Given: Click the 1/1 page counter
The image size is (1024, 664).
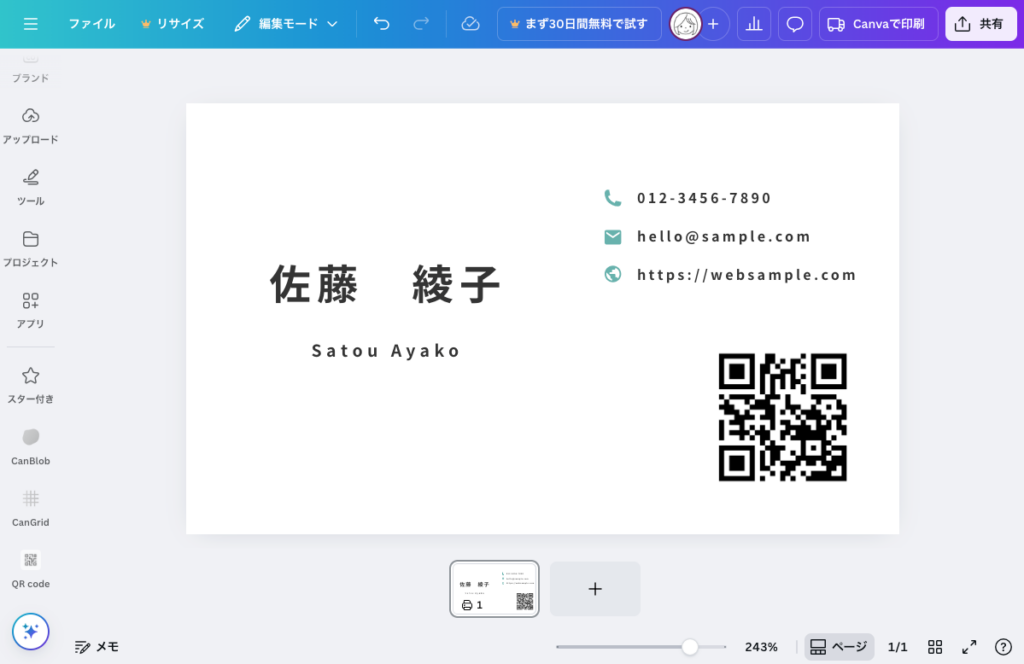Looking at the screenshot, I should click(897, 647).
